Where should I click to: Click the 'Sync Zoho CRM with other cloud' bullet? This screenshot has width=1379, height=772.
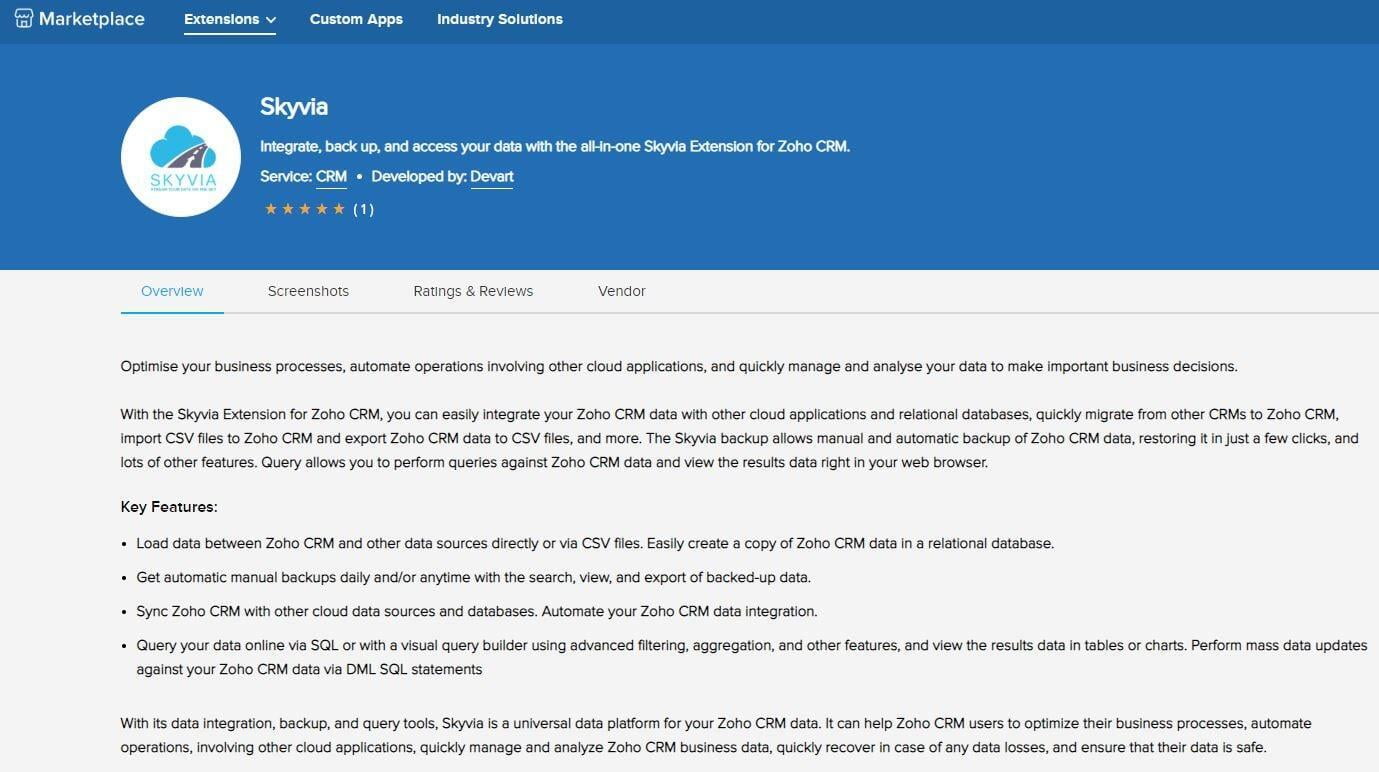(x=477, y=611)
